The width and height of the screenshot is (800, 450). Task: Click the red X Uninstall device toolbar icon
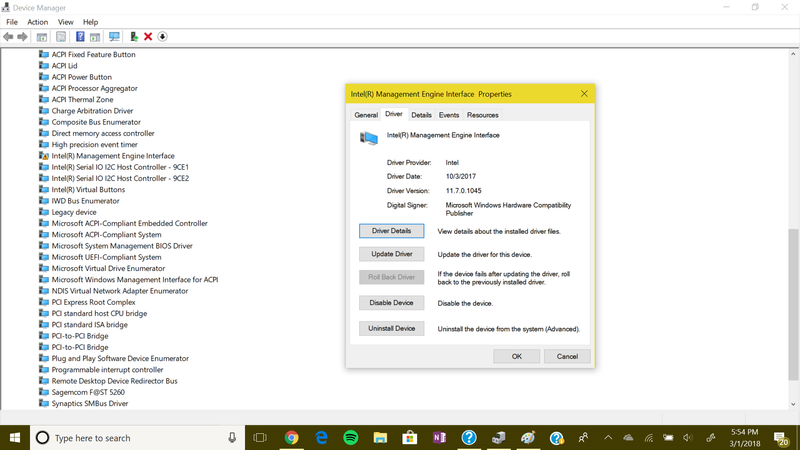148,37
